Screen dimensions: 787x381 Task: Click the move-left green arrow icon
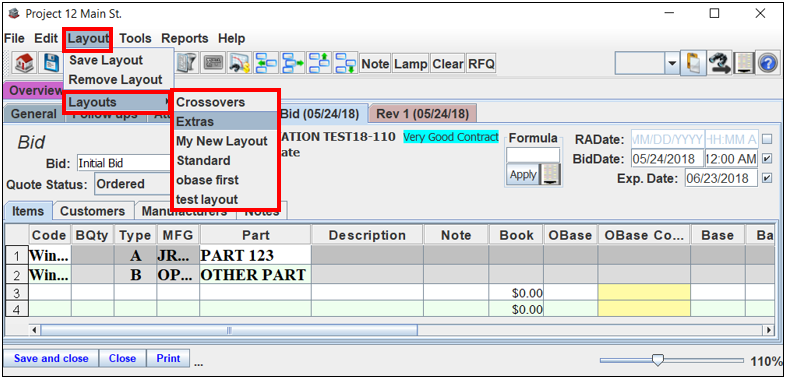pos(266,64)
